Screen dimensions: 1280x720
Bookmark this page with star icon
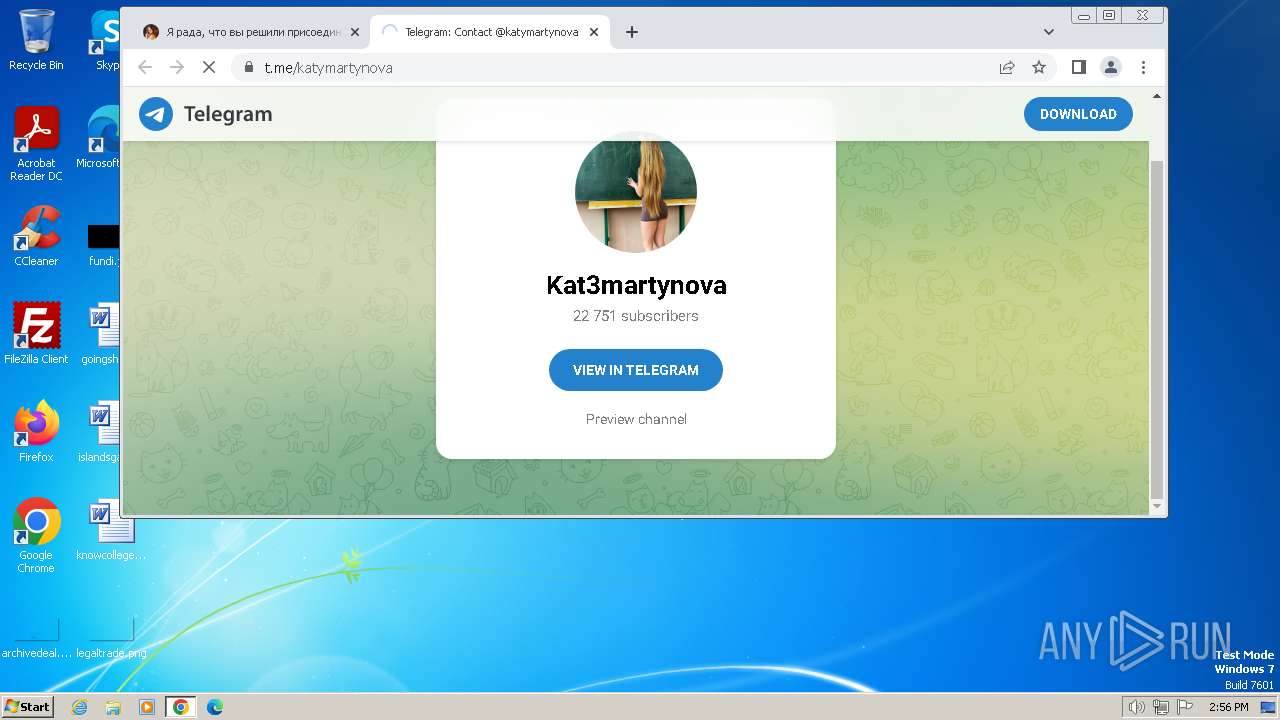[1039, 67]
